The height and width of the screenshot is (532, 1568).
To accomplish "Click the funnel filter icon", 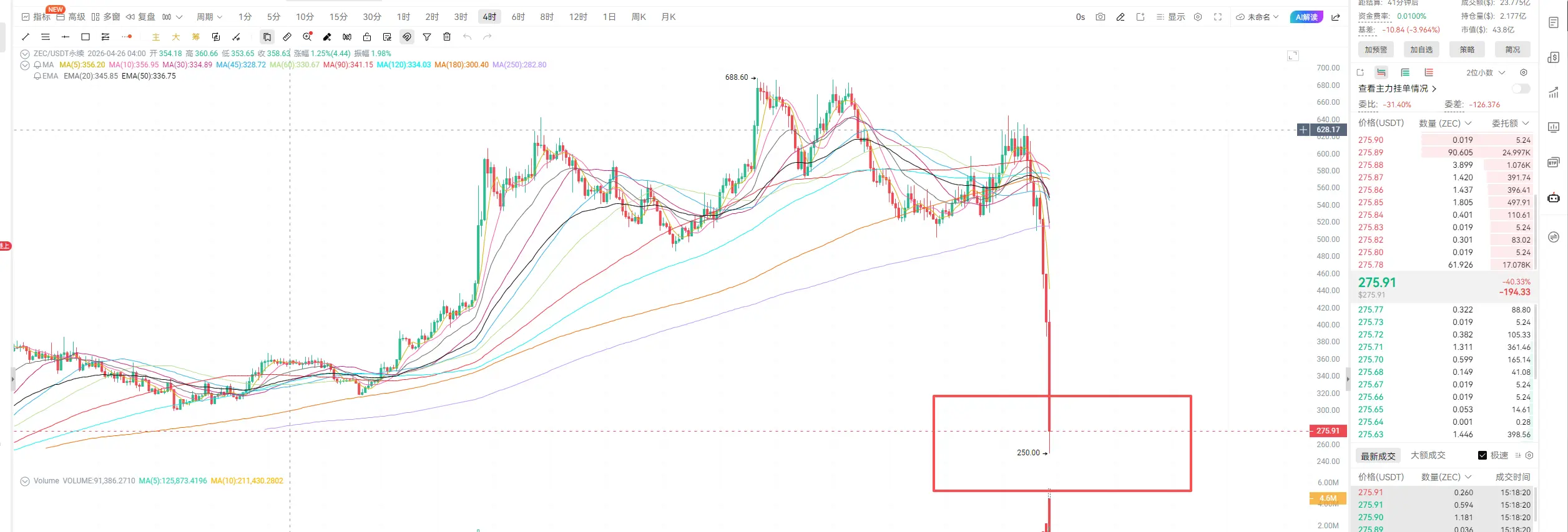I will pyautogui.click(x=427, y=37).
